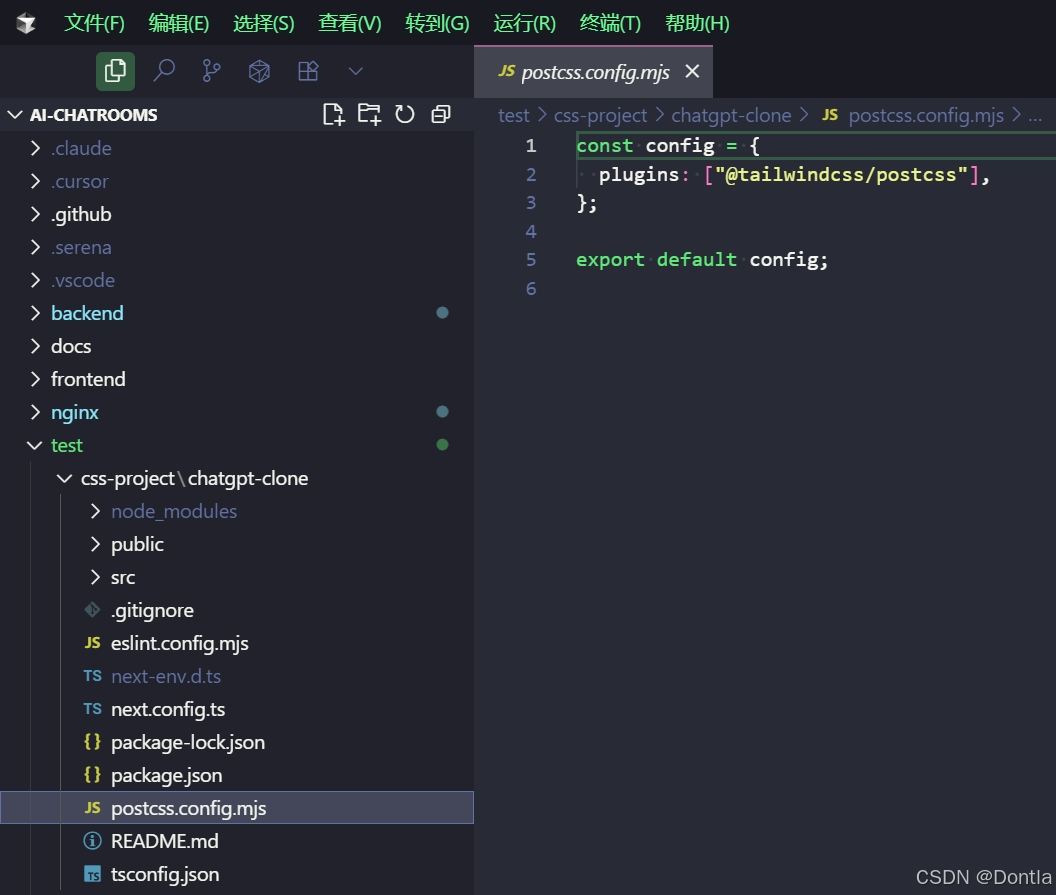Screen dimensions: 1056x895
Task: Open the 编辑(E) menu
Action: coord(178,24)
